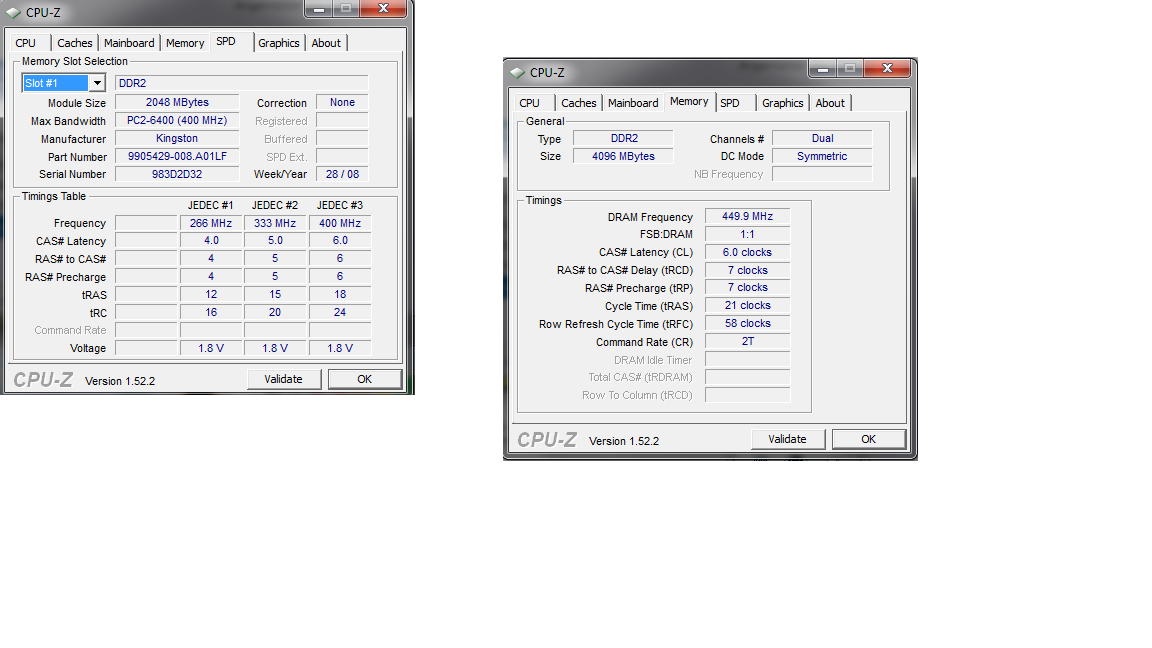Click Module Size value 2048 MBytes
1152x648 pixels.
[x=177, y=102]
